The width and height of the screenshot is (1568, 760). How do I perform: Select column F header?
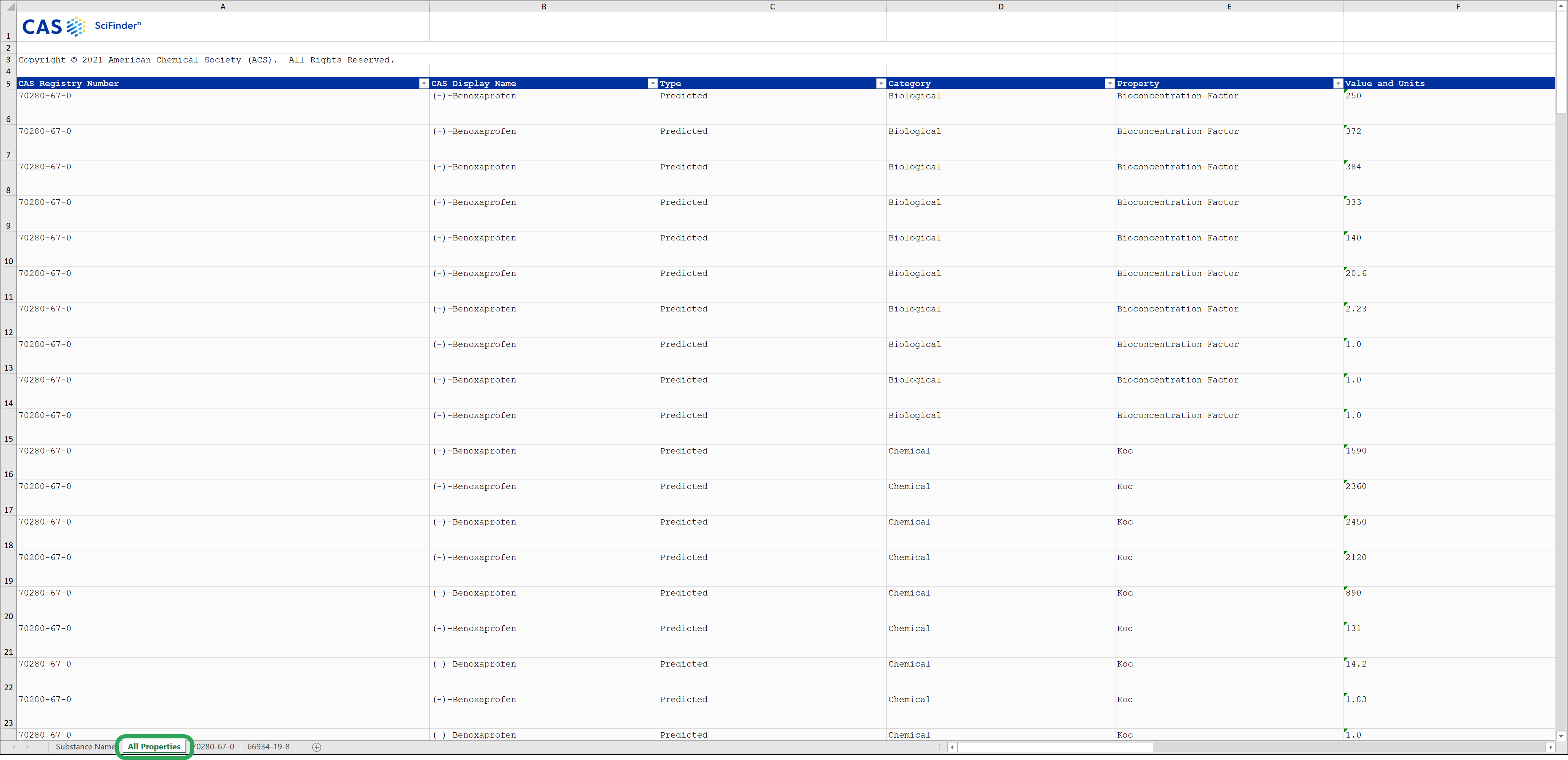coord(1449,6)
